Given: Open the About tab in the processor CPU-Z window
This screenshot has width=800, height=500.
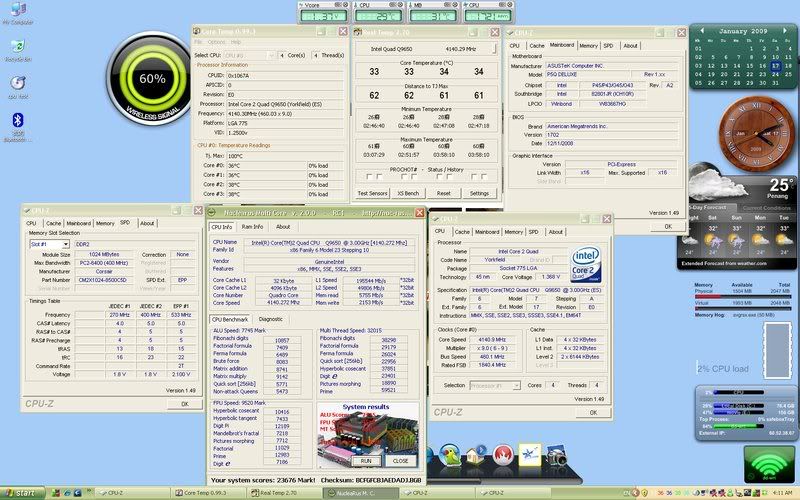Looking at the screenshot, I should tap(556, 232).
